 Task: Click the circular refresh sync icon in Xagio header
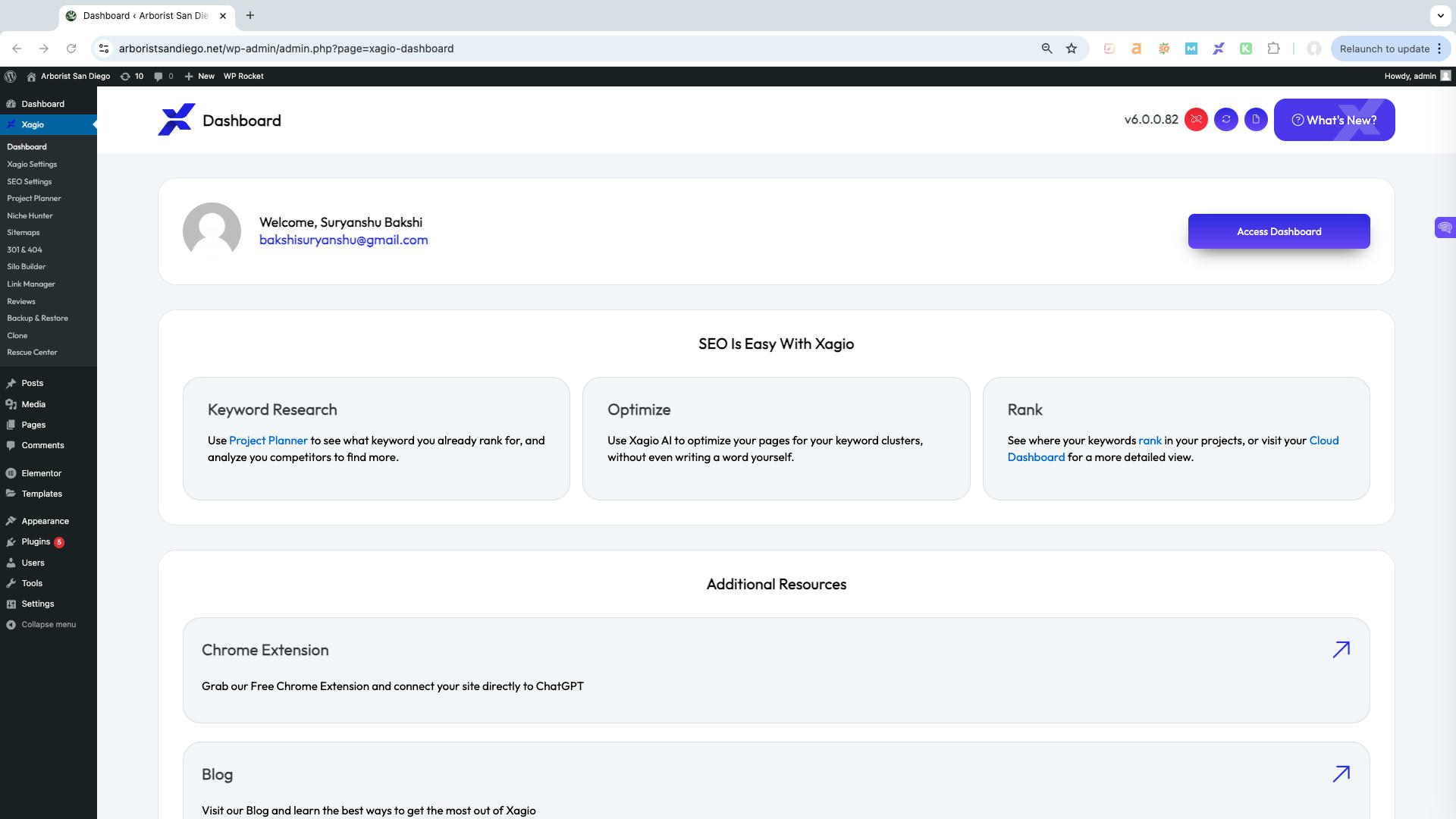click(1226, 120)
